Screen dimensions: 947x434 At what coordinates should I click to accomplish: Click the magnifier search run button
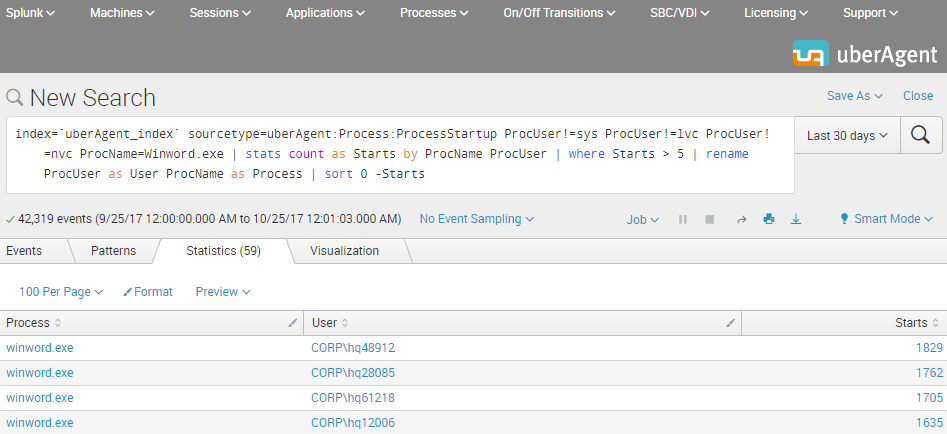click(921, 136)
